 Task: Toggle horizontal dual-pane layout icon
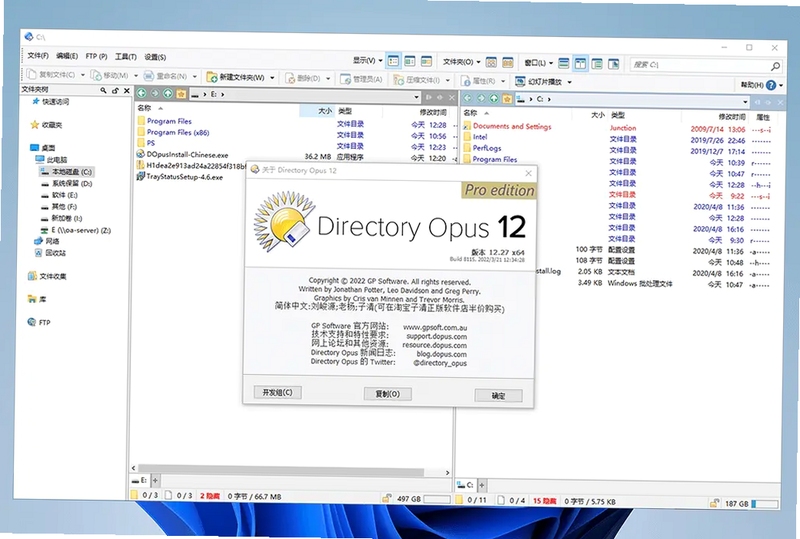pos(564,63)
